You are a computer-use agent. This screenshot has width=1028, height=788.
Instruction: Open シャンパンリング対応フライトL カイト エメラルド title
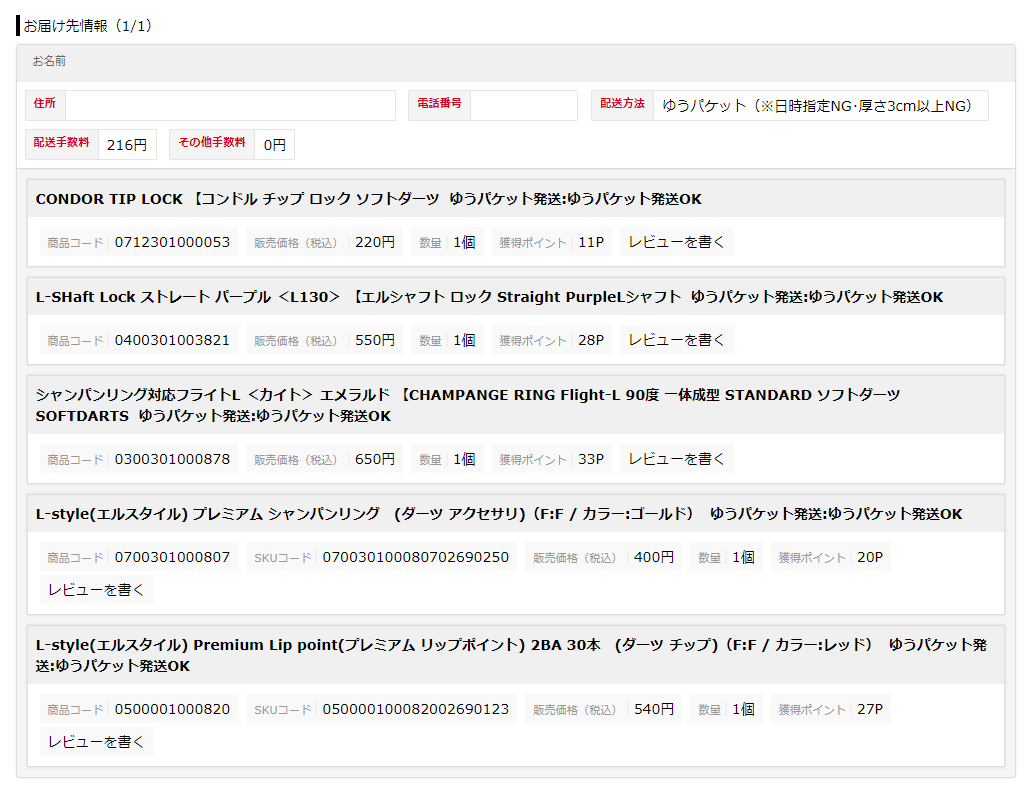[x=467, y=405]
